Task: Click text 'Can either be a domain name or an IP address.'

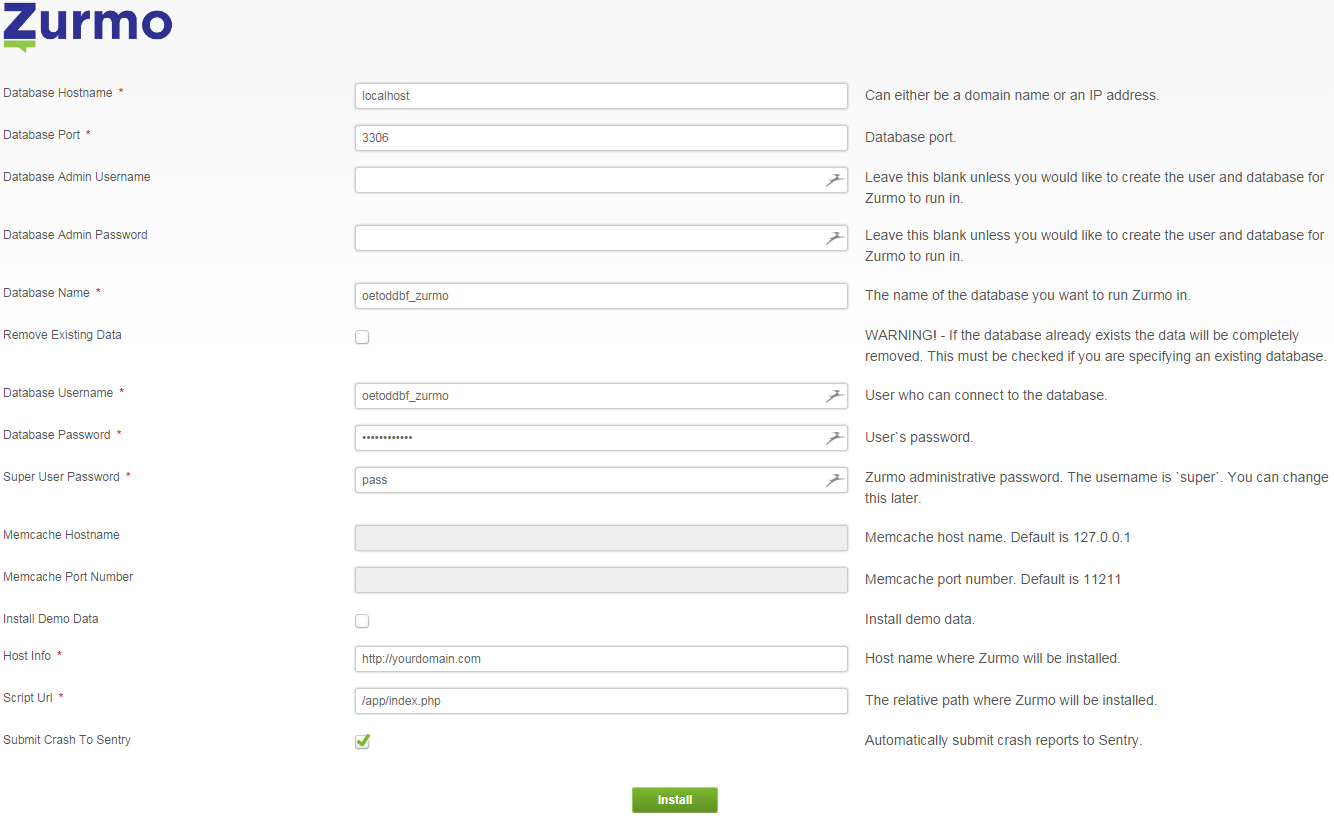Action: [x=1012, y=96]
